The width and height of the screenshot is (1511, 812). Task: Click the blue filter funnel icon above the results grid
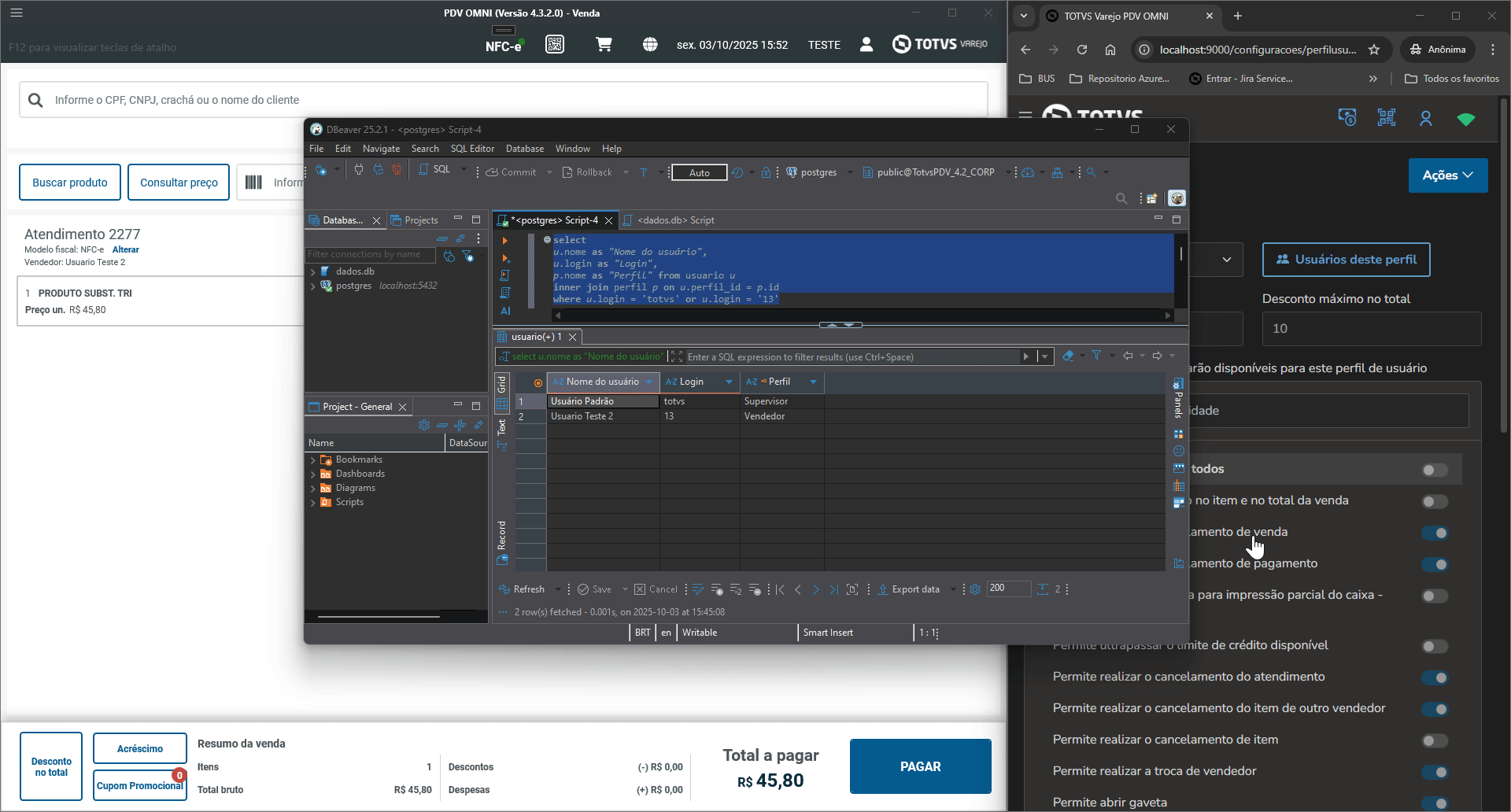click(x=1096, y=356)
